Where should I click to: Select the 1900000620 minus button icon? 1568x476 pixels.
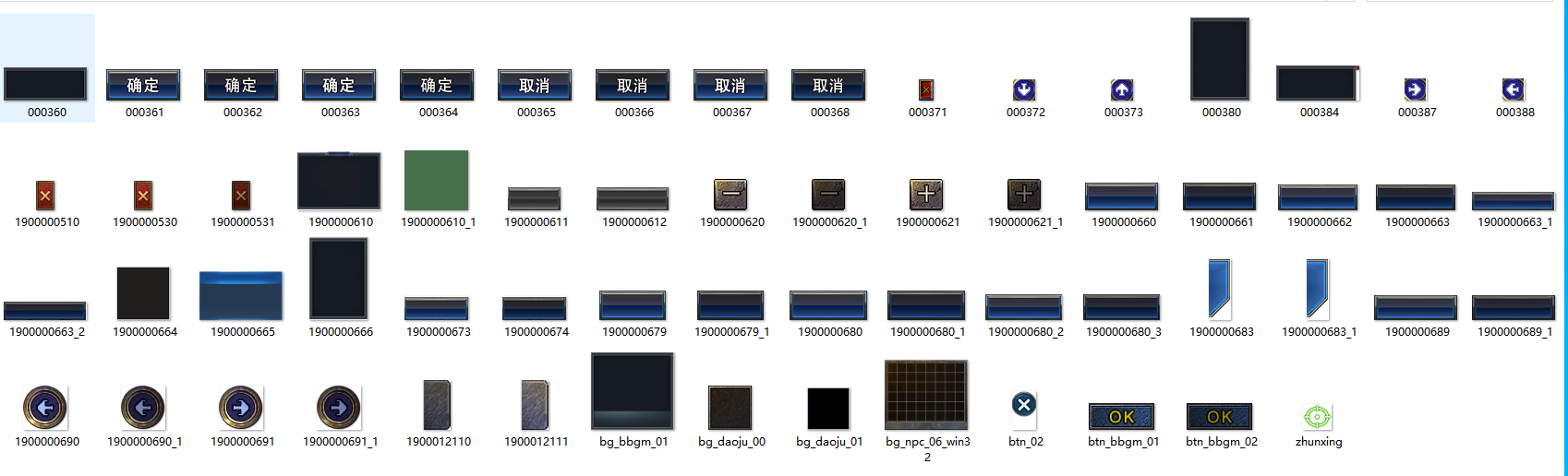click(x=730, y=195)
